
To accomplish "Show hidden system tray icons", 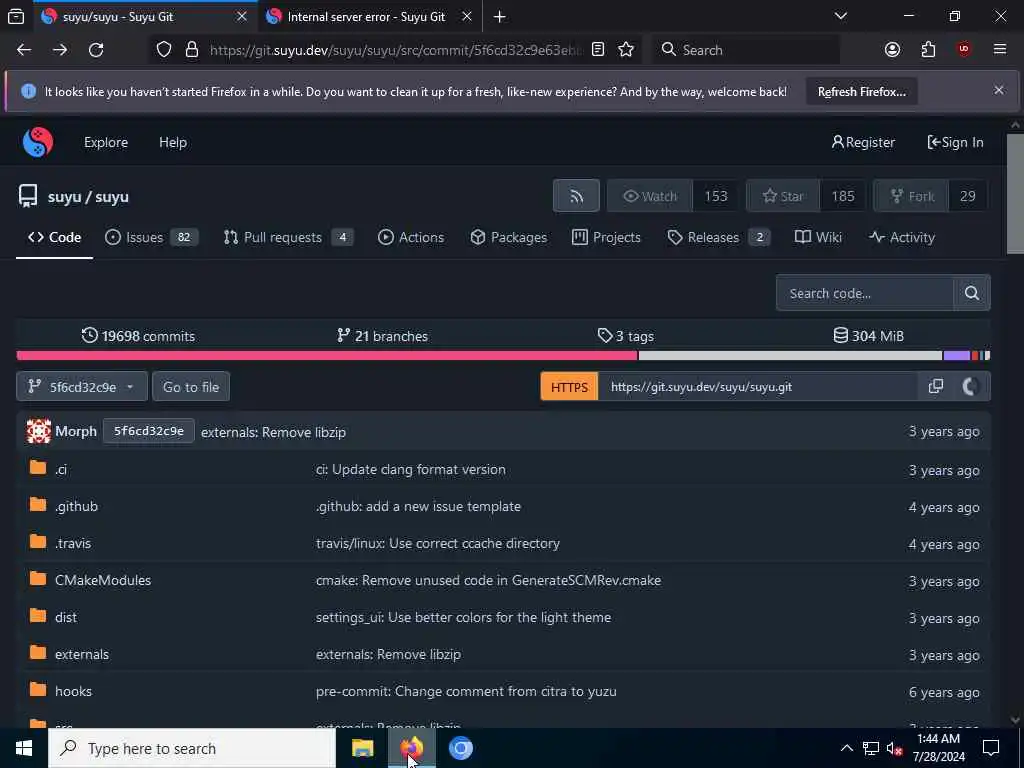I will click(x=846, y=748).
